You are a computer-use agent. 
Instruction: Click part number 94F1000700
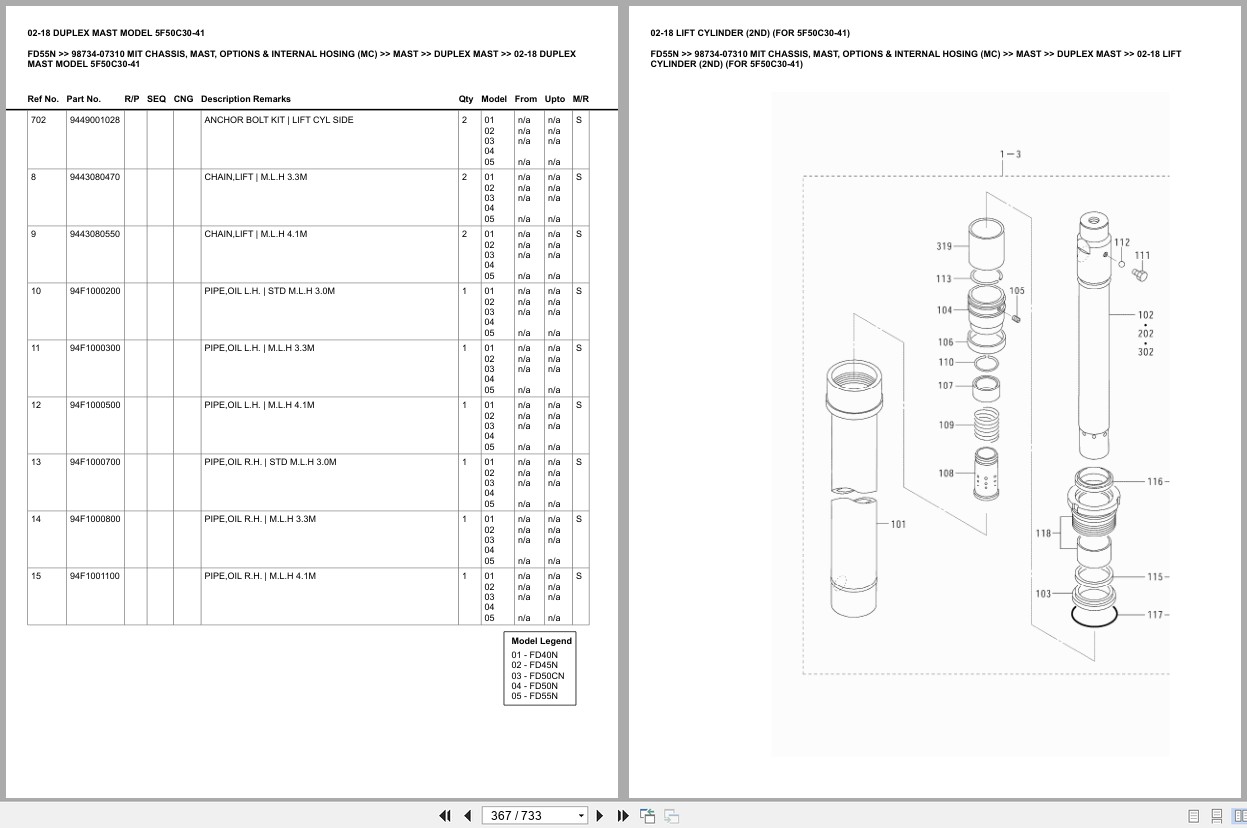click(x=95, y=462)
